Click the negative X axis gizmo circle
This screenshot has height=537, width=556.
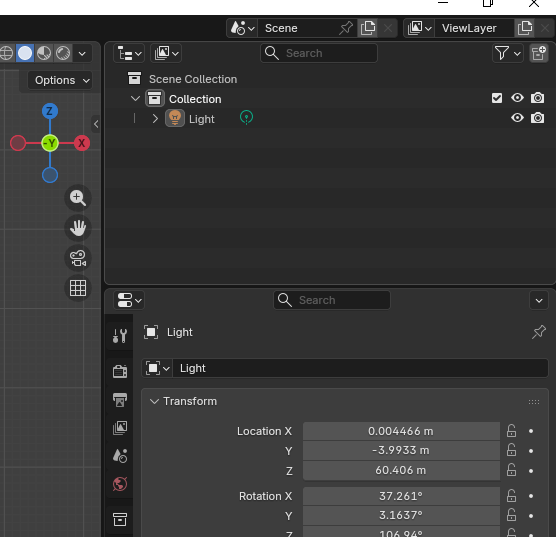tap(18, 143)
